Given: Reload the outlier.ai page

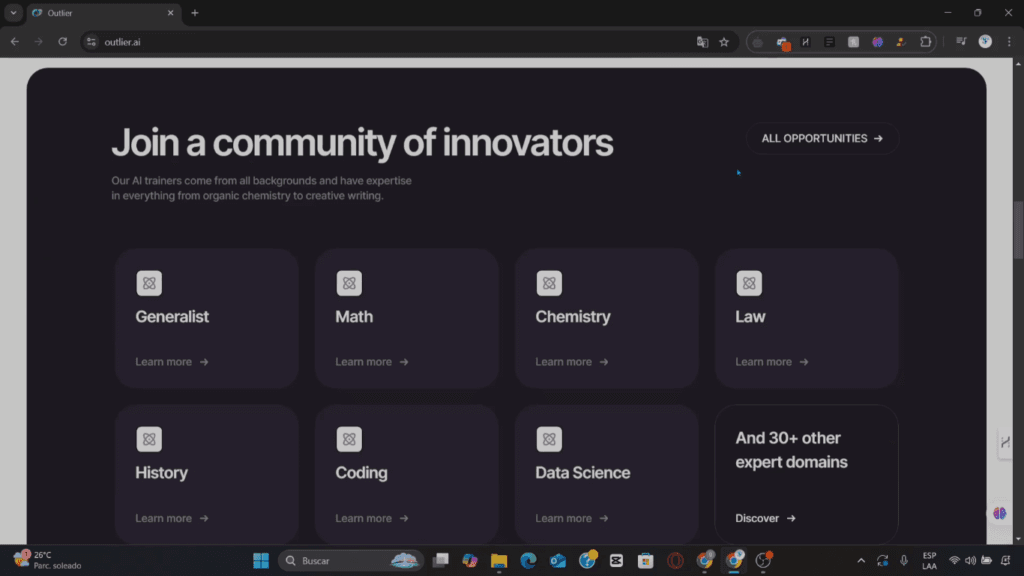Looking at the screenshot, I should pos(63,42).
